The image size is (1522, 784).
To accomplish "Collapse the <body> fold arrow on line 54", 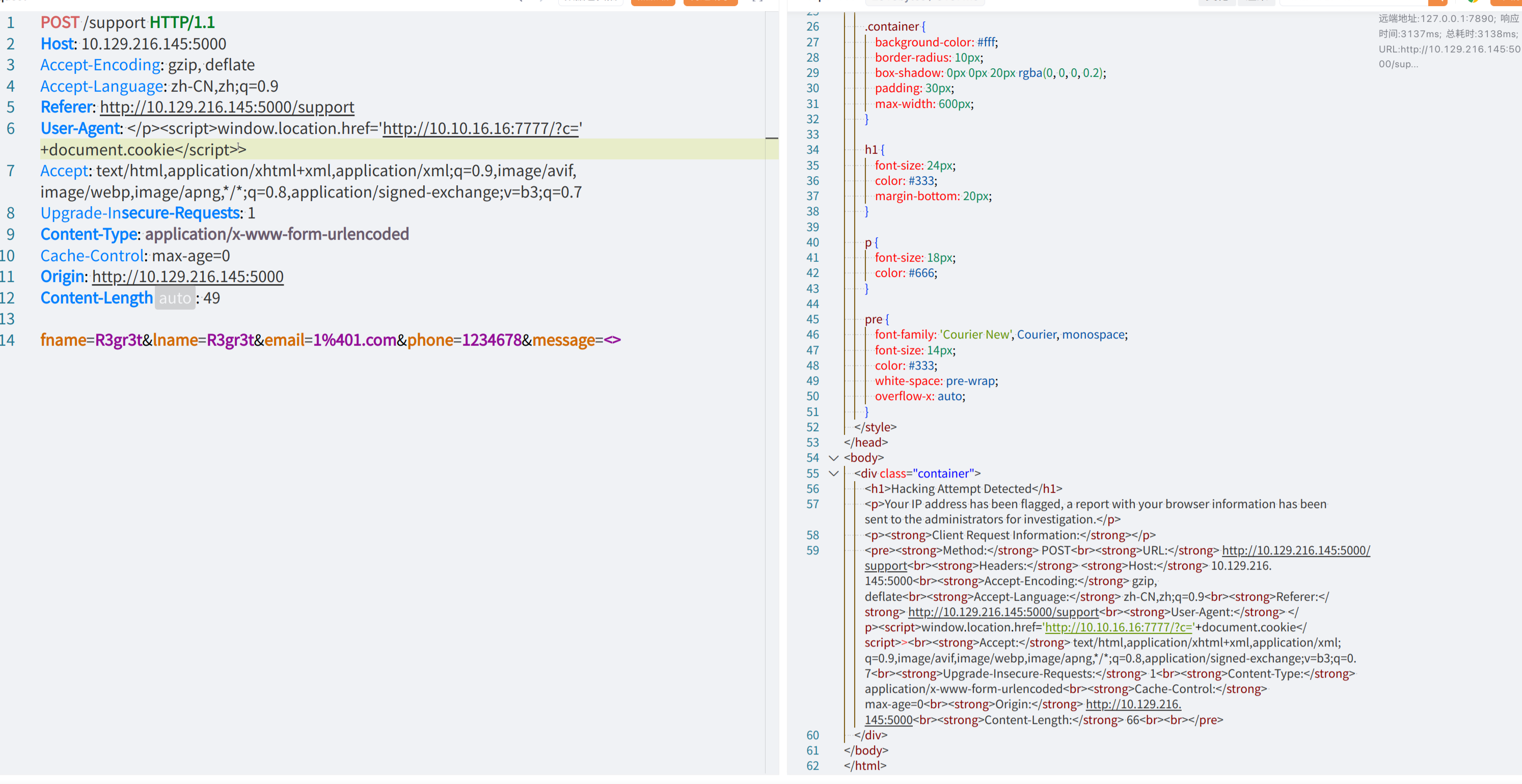I will tap(834, 458).
